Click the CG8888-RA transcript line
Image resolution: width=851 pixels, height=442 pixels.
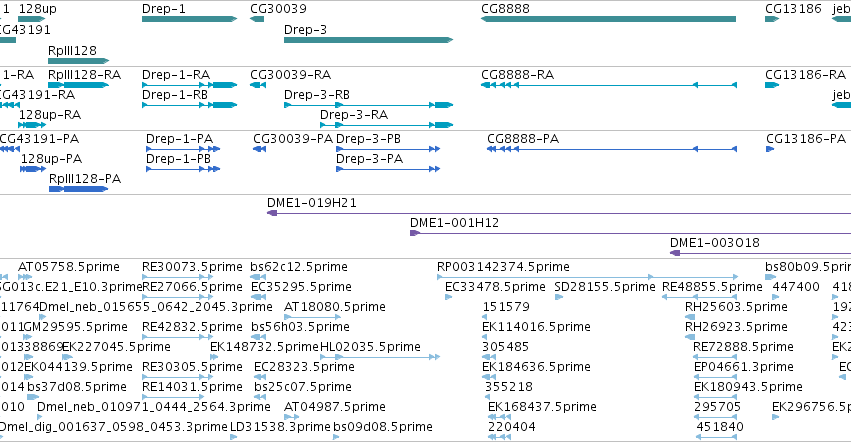[x=609, y=85]
